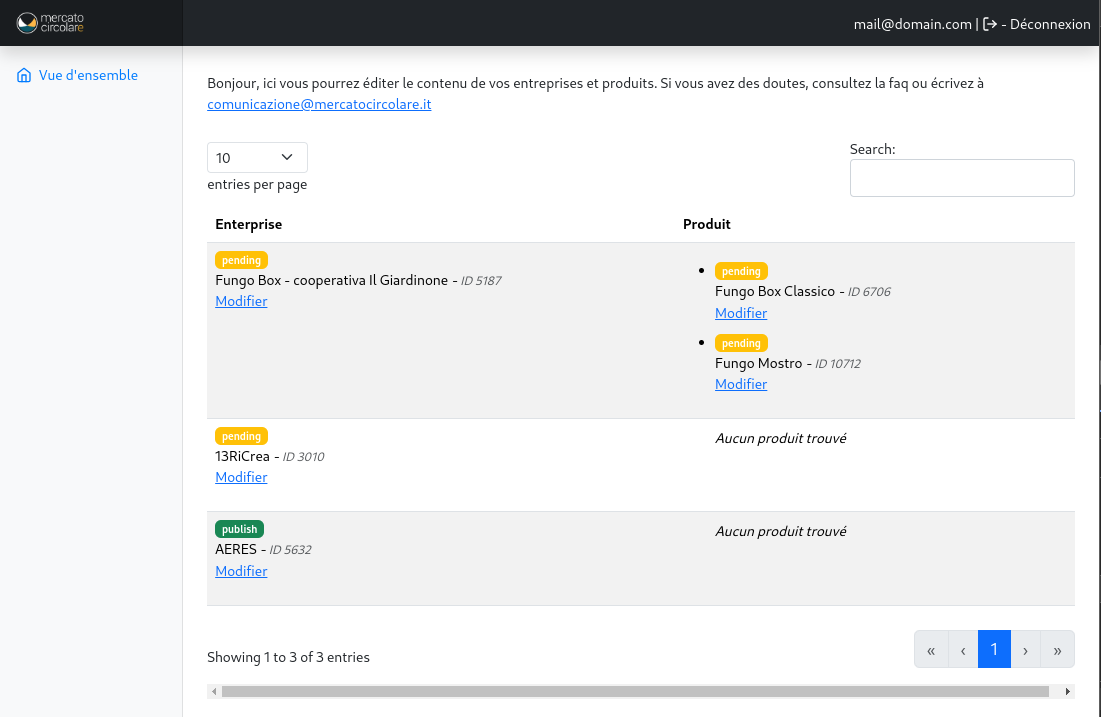Click the product name 'Fungo Box Classico'
Screen dimensions: 1101x717
[x=775, y=291]
